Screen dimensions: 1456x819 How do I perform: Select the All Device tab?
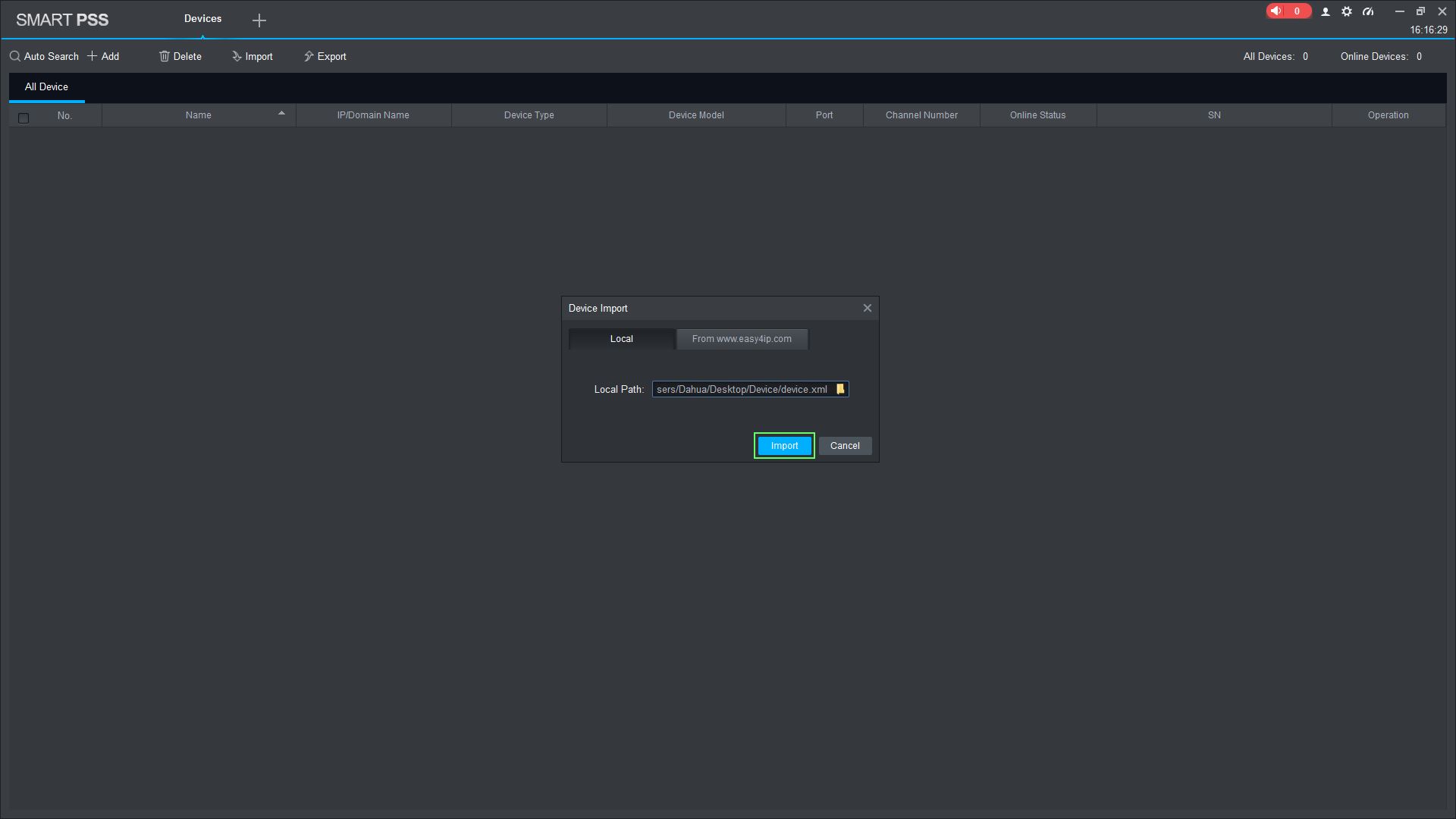pyautogui.click(x=46, y=87)
